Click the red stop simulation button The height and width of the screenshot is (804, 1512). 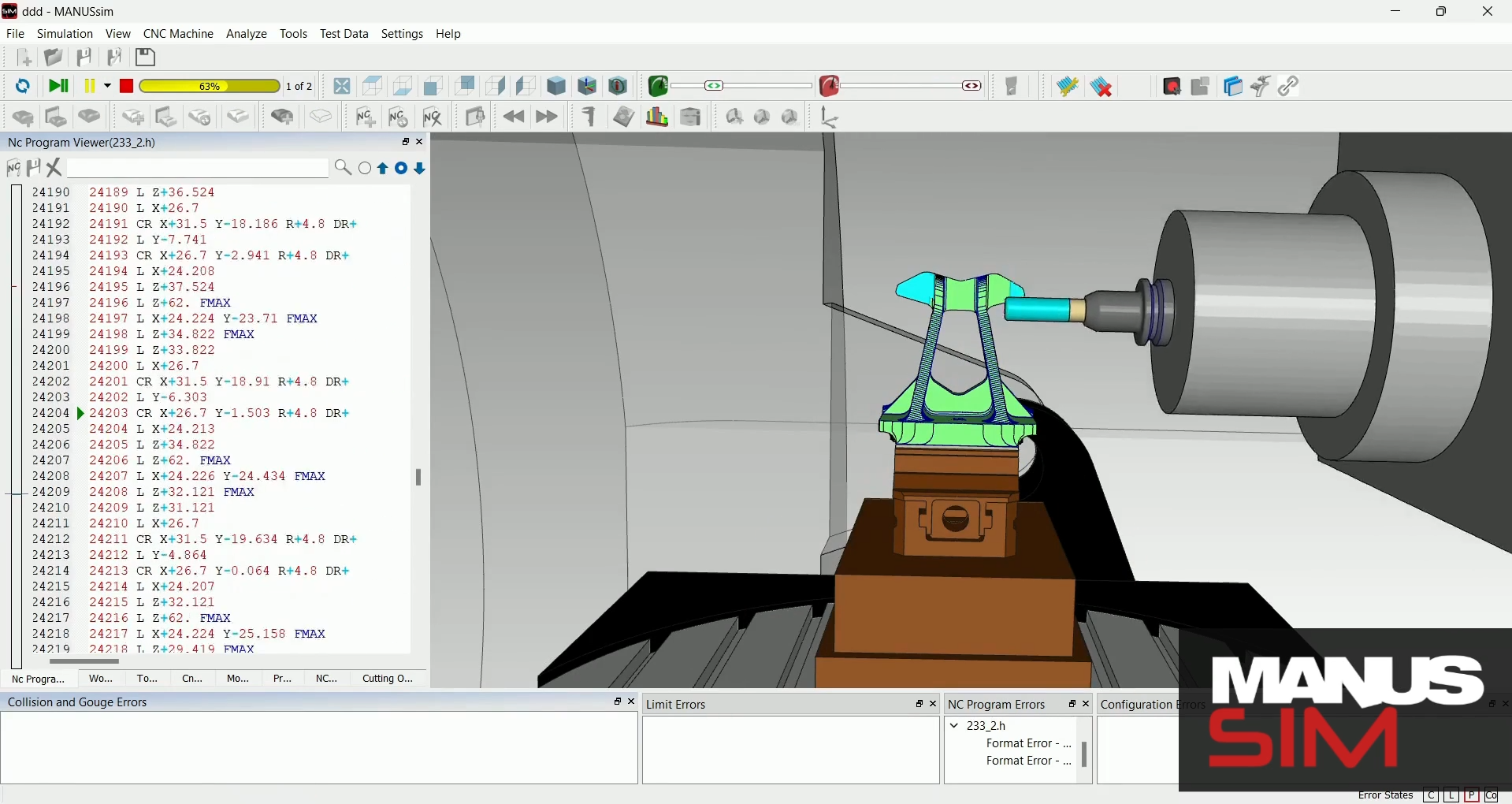[127, 86]
